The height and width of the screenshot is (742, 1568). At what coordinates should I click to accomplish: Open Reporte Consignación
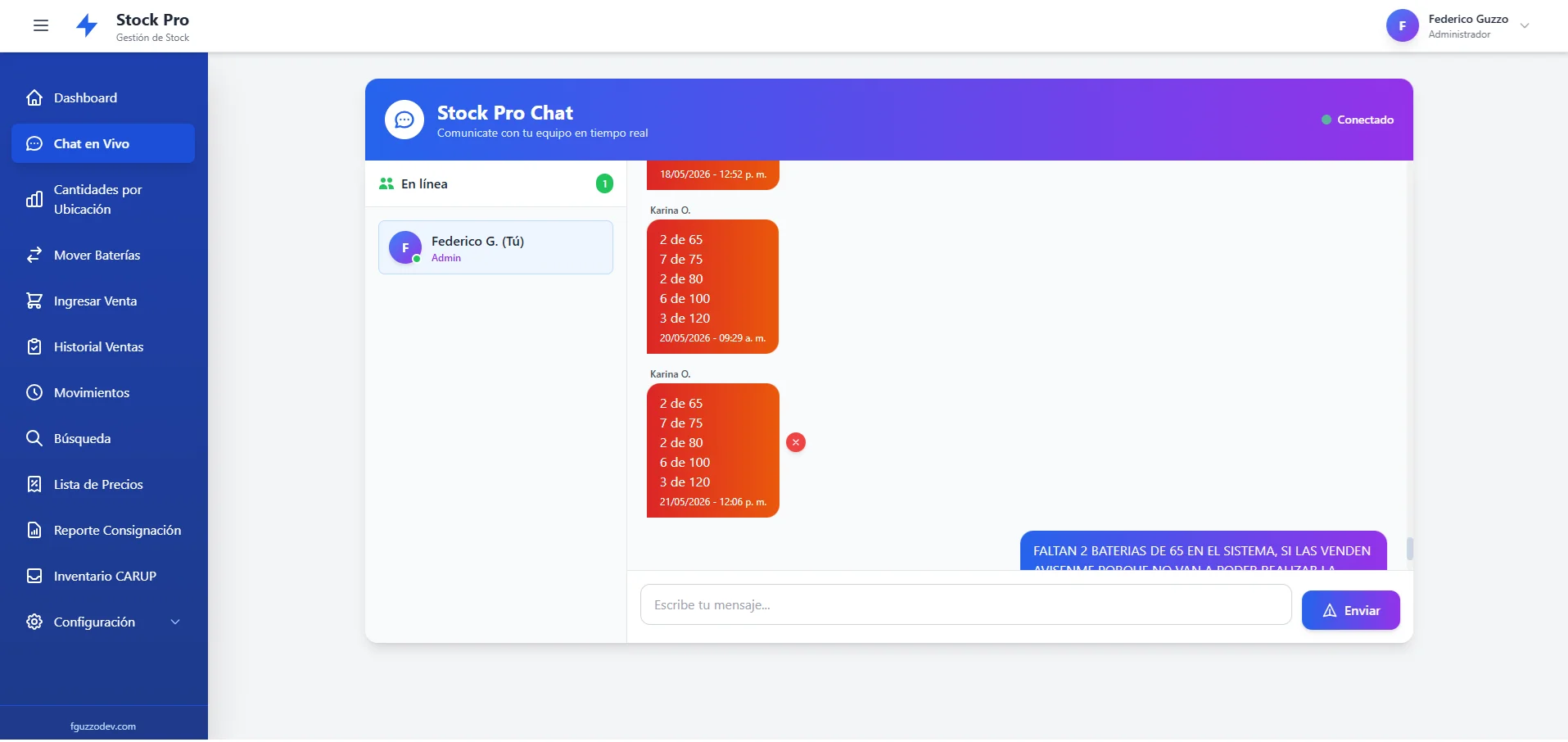click(103, 530)
